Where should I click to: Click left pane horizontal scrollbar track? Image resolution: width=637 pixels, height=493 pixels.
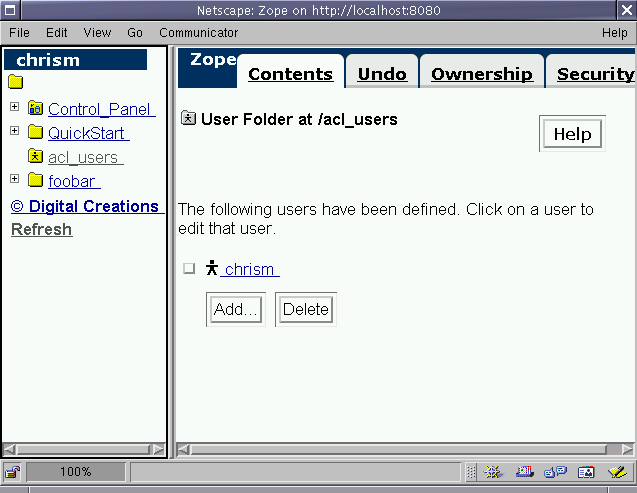tap(83, 450)
